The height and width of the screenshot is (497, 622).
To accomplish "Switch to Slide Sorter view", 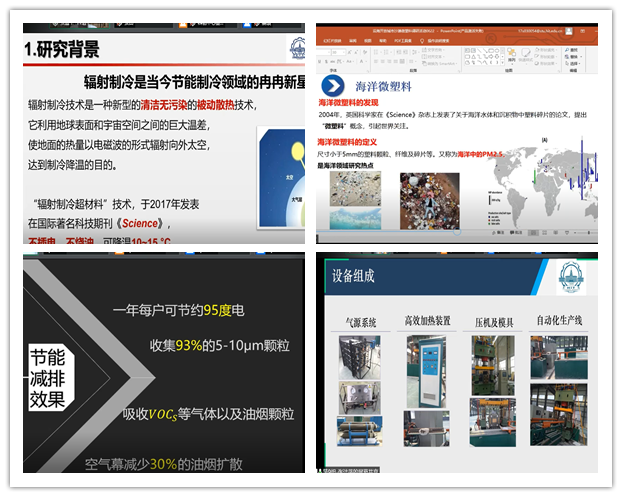I will pyautogui.click(x=545, y=233).
